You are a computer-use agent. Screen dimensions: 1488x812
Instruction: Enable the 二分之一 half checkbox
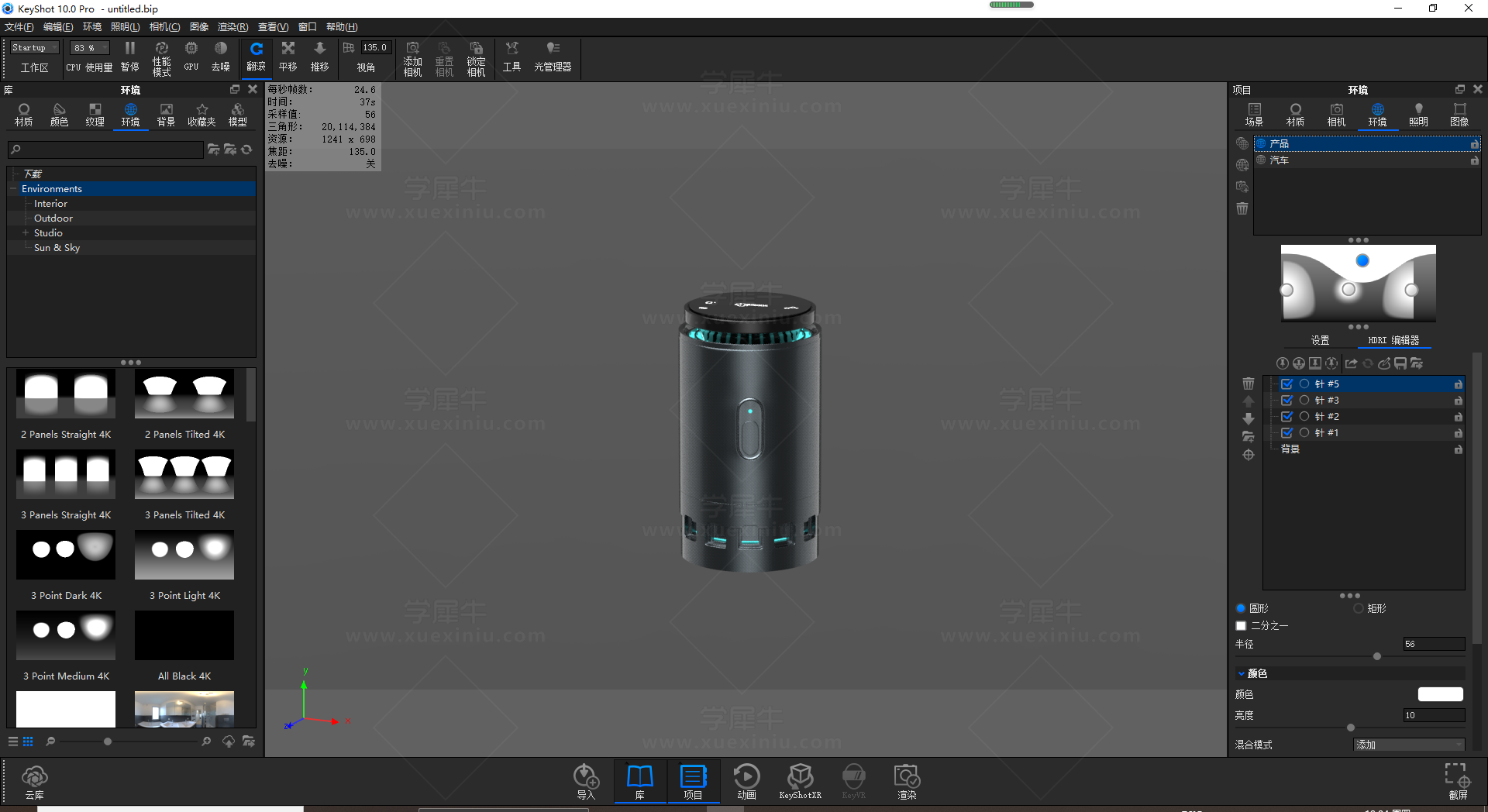click(x=1241, y=625)
